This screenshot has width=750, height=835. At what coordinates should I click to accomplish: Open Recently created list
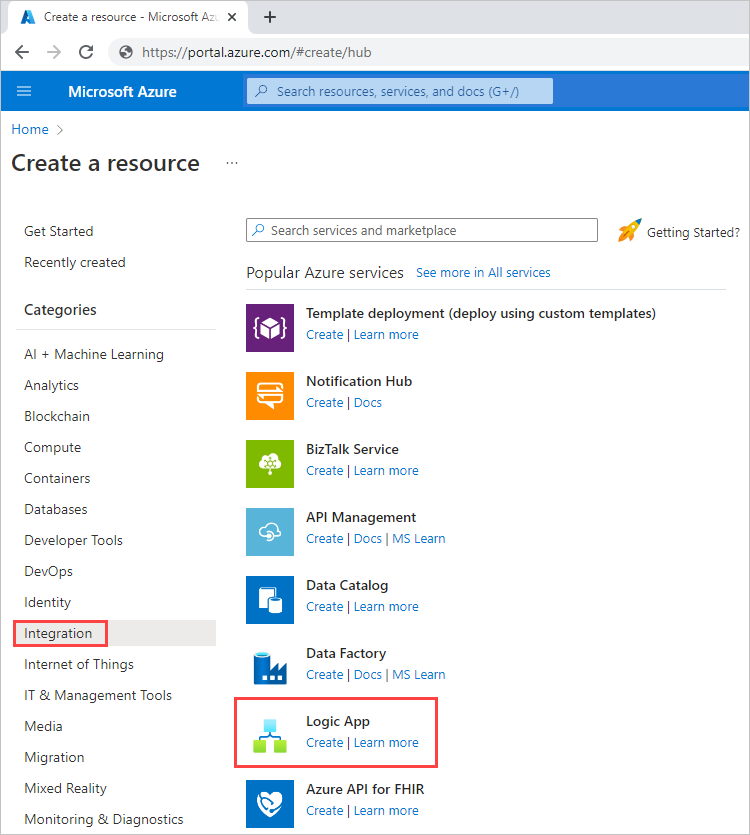coord(75,262)
